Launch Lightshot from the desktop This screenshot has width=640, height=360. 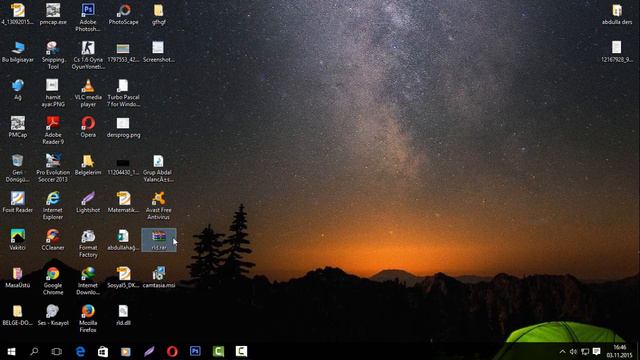tap(88, 202)
